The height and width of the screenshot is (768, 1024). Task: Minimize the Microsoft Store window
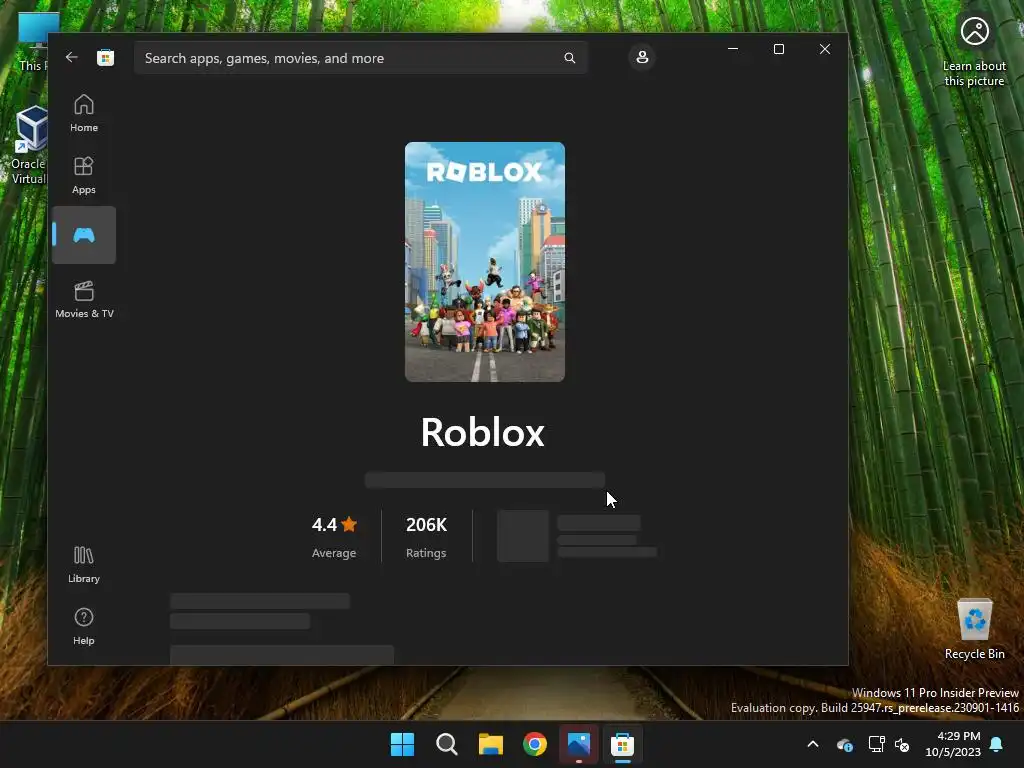[x=733, y=49]
